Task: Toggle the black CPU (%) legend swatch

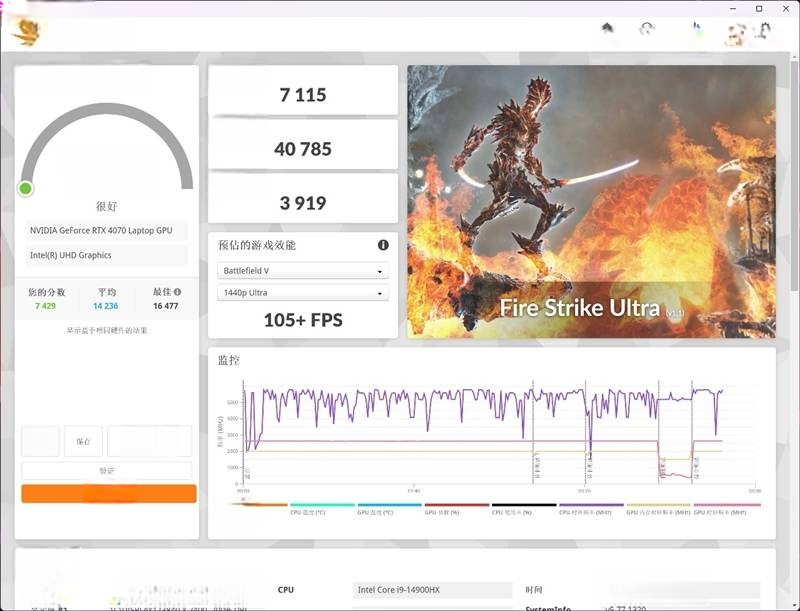Action: (x=524, y=505)
